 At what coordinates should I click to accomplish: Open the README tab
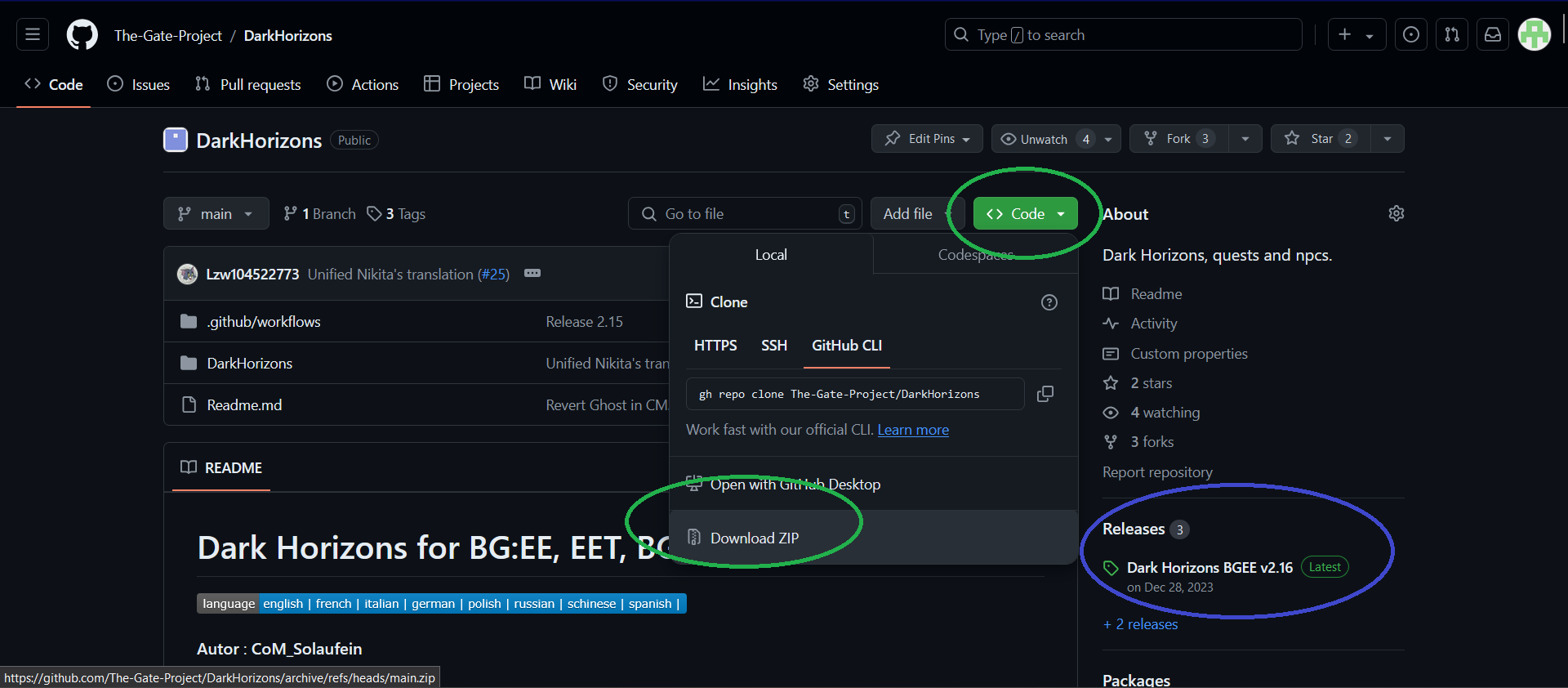(221, 467)
